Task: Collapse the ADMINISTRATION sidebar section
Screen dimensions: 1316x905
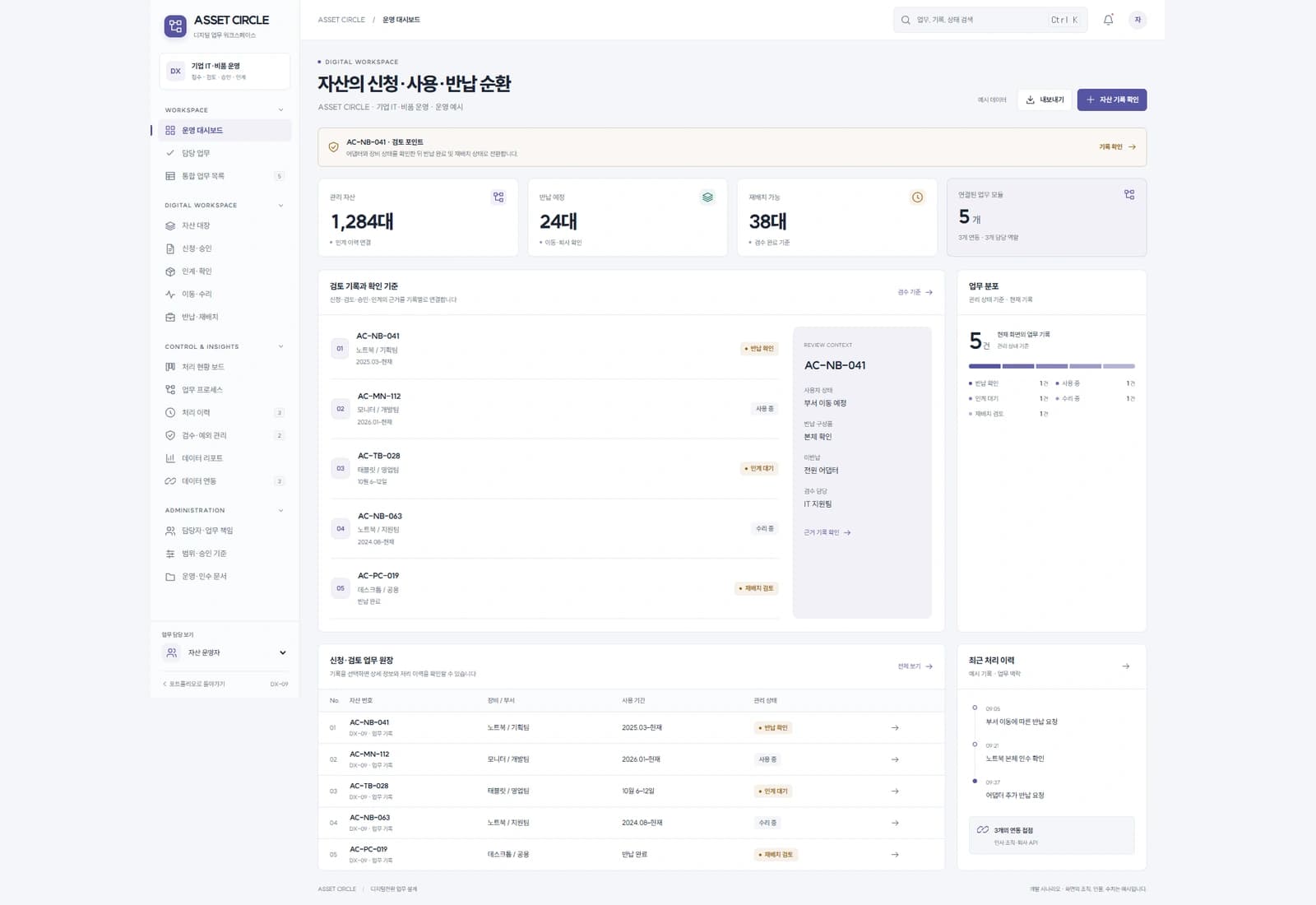Action: point(280,510)
